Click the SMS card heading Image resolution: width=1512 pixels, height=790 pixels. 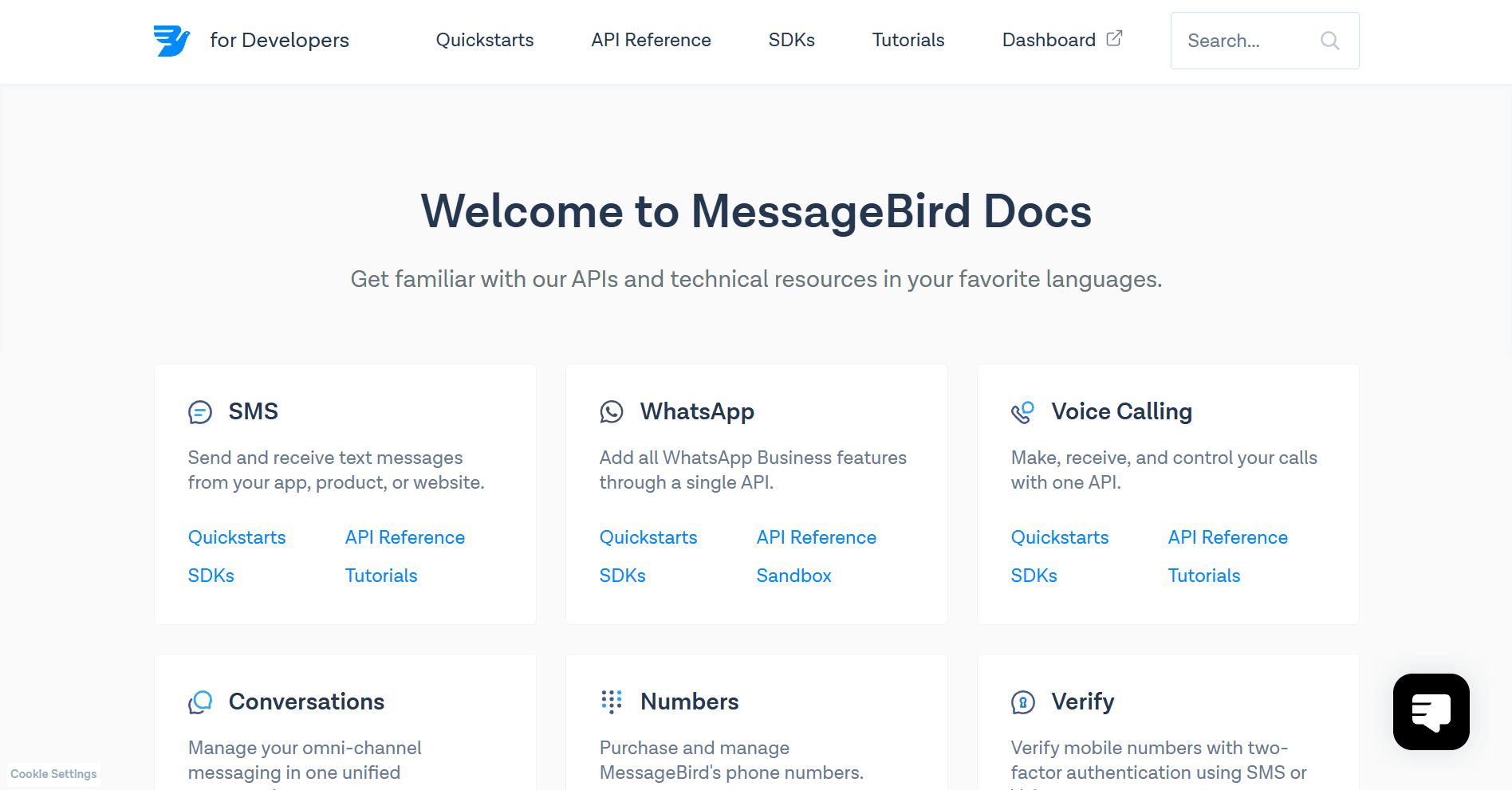pyautogui.click(x=254, y=411)
